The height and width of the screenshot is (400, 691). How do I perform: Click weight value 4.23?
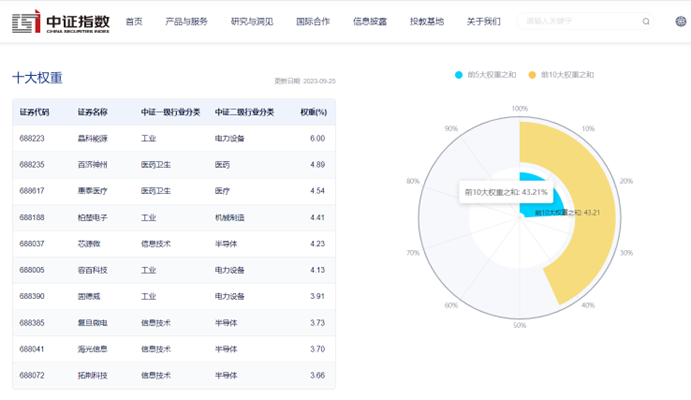coord(317,244)
